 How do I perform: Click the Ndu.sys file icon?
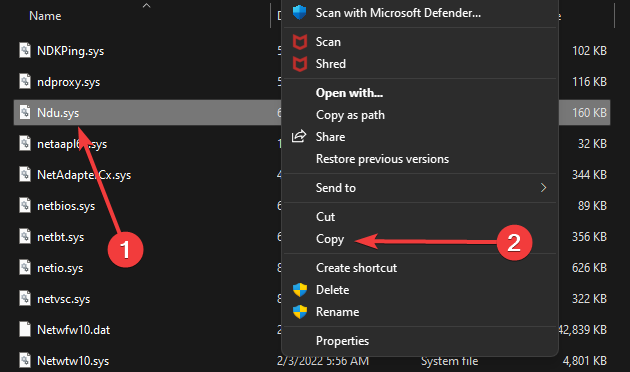point(25,112)
